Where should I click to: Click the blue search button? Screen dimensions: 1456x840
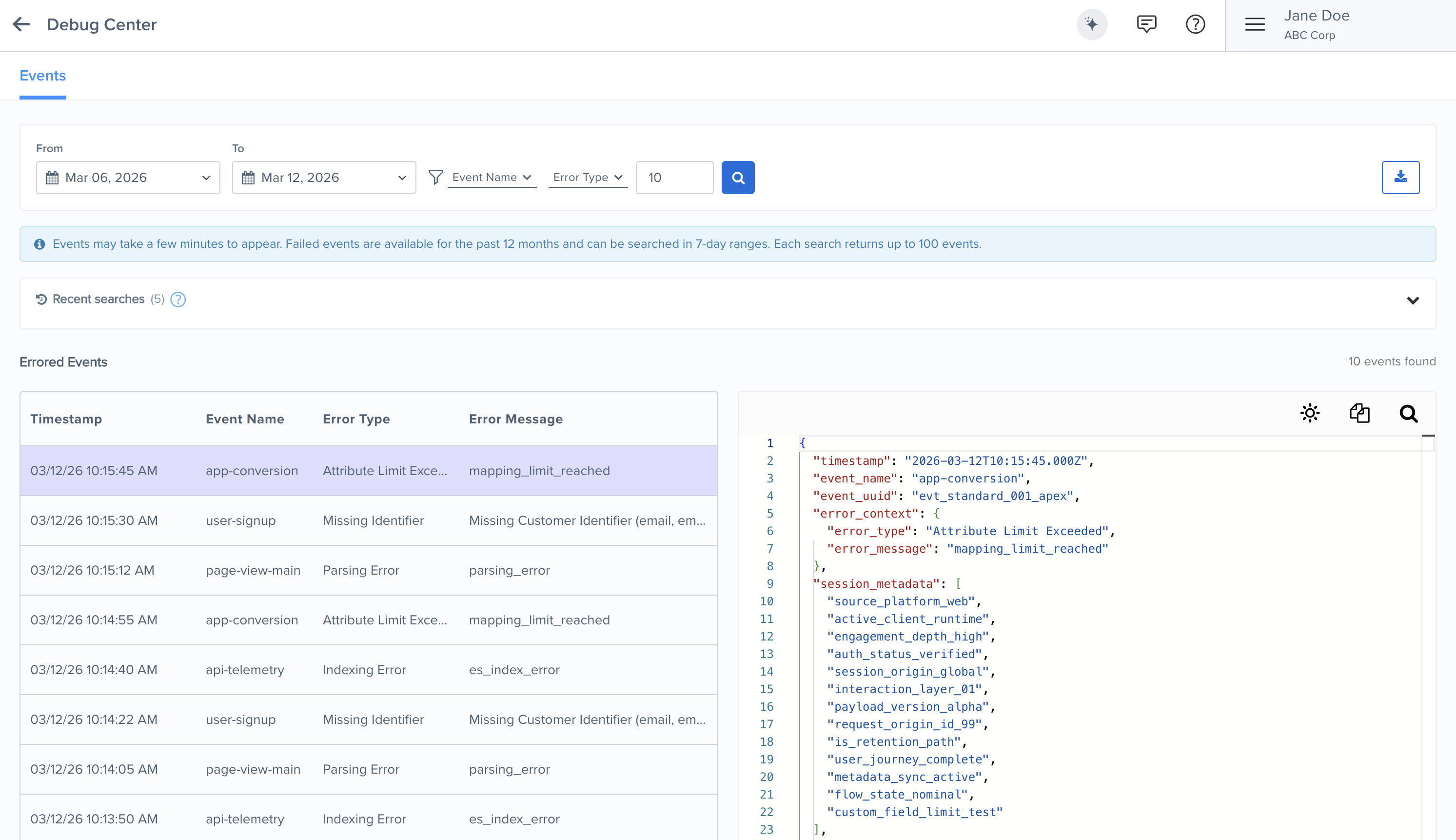click(738, 178)
